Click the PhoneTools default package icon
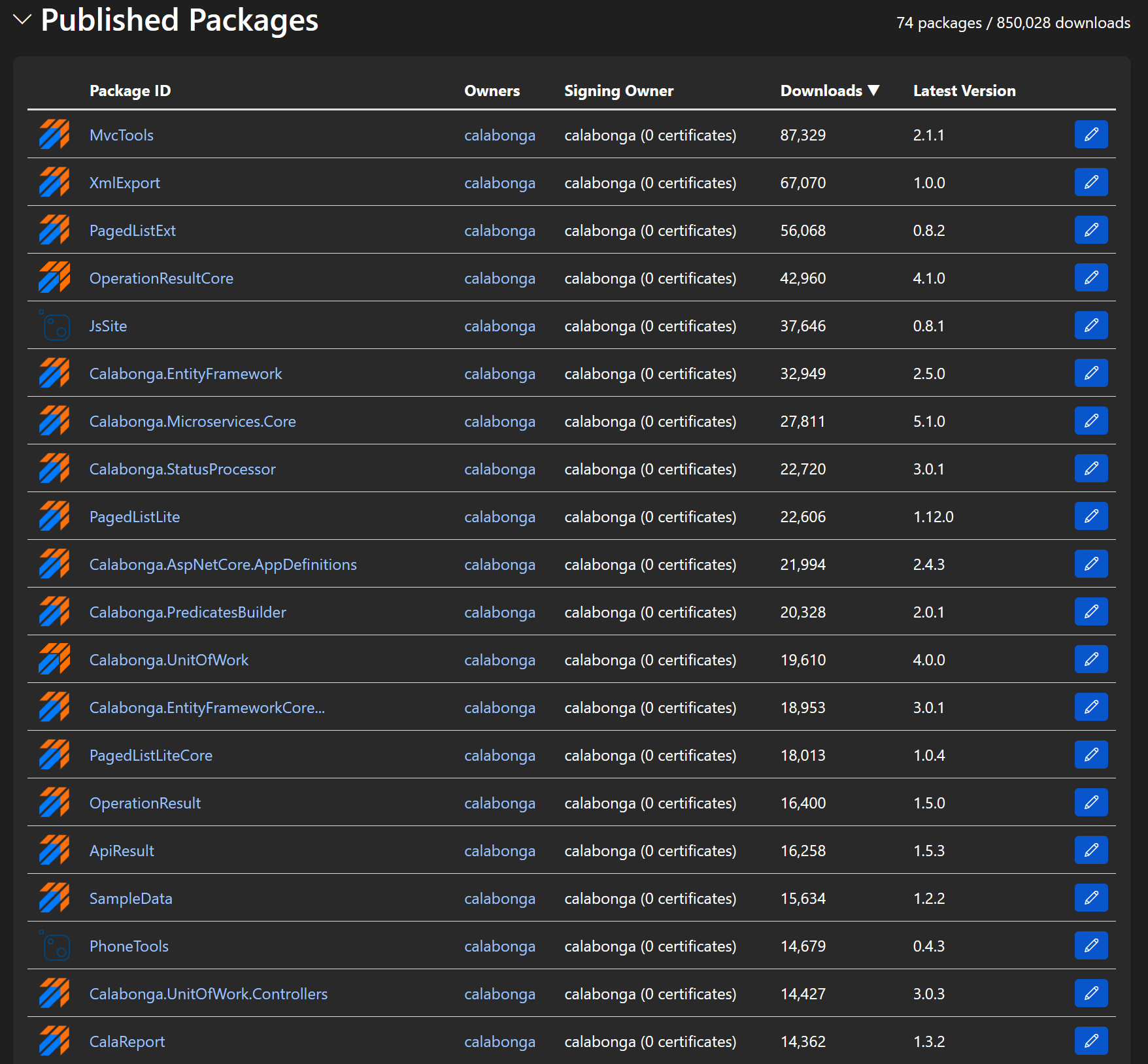The image size is (1148, 1064). tap(54, 946)
